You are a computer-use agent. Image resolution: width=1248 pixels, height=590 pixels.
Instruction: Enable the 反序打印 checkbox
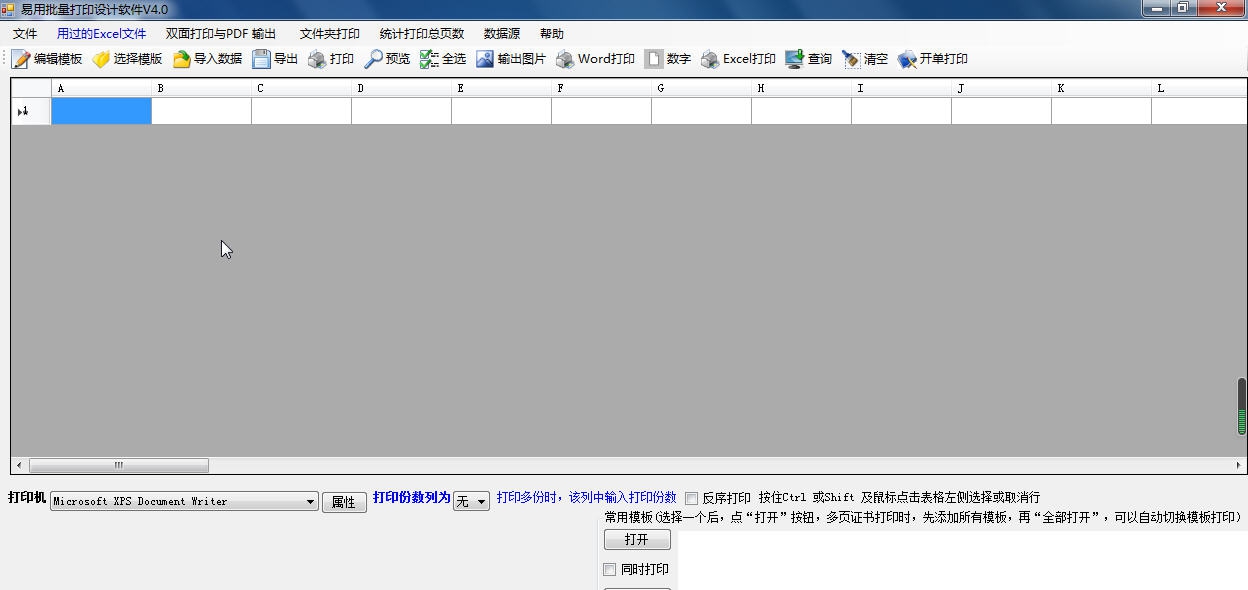(x=690, y=497)
